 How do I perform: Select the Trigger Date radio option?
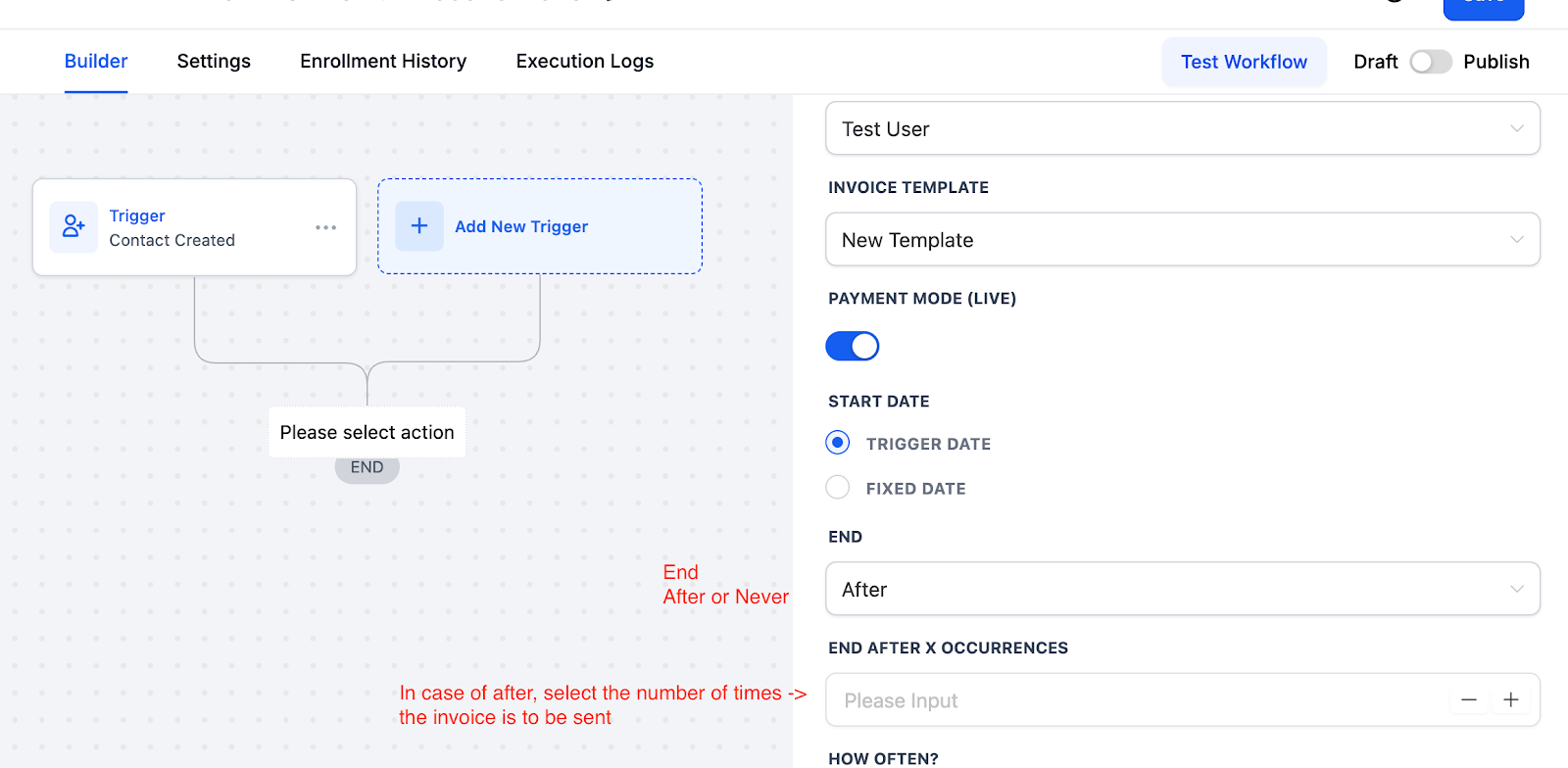coord(838,443)
